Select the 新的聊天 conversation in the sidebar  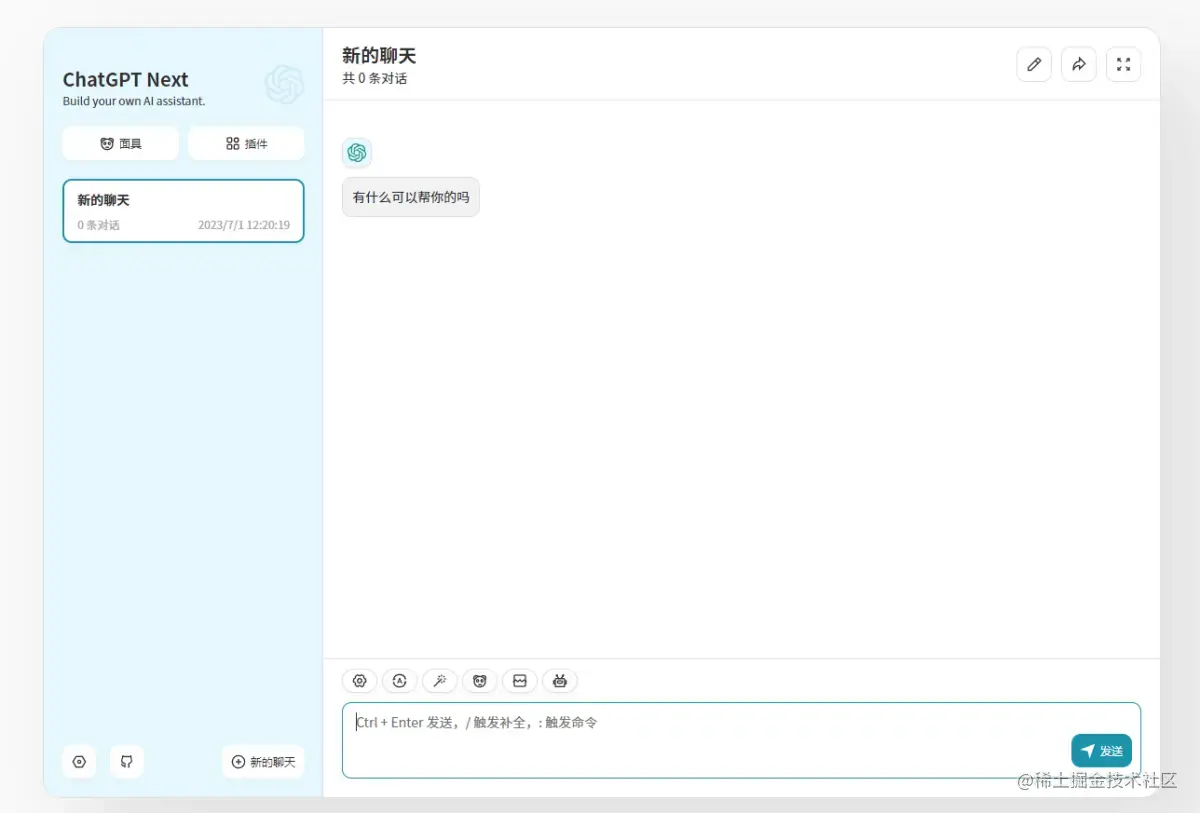(x=183, y=211)
